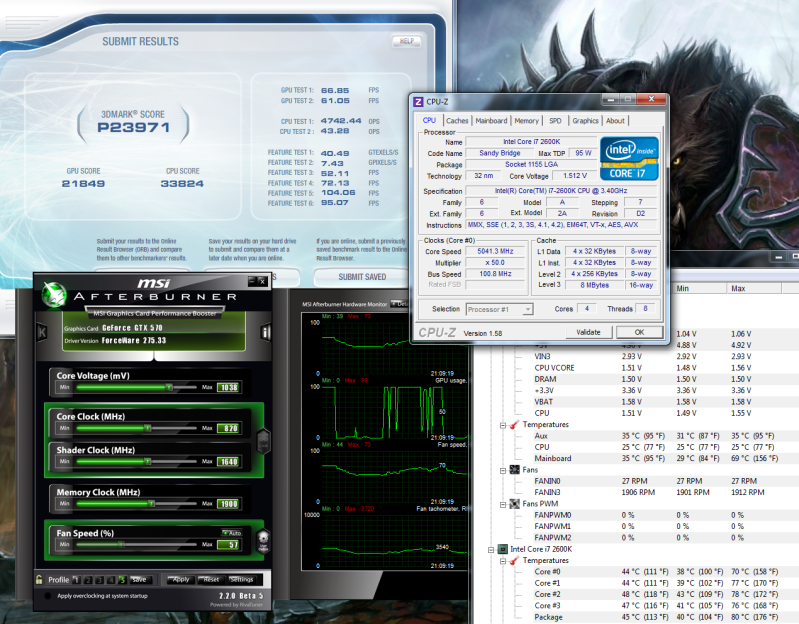The width and height of the screenshot is (799, 624).
Task: Click the fan icon beside Fans PWM
Action: click(x=514, y=504)
